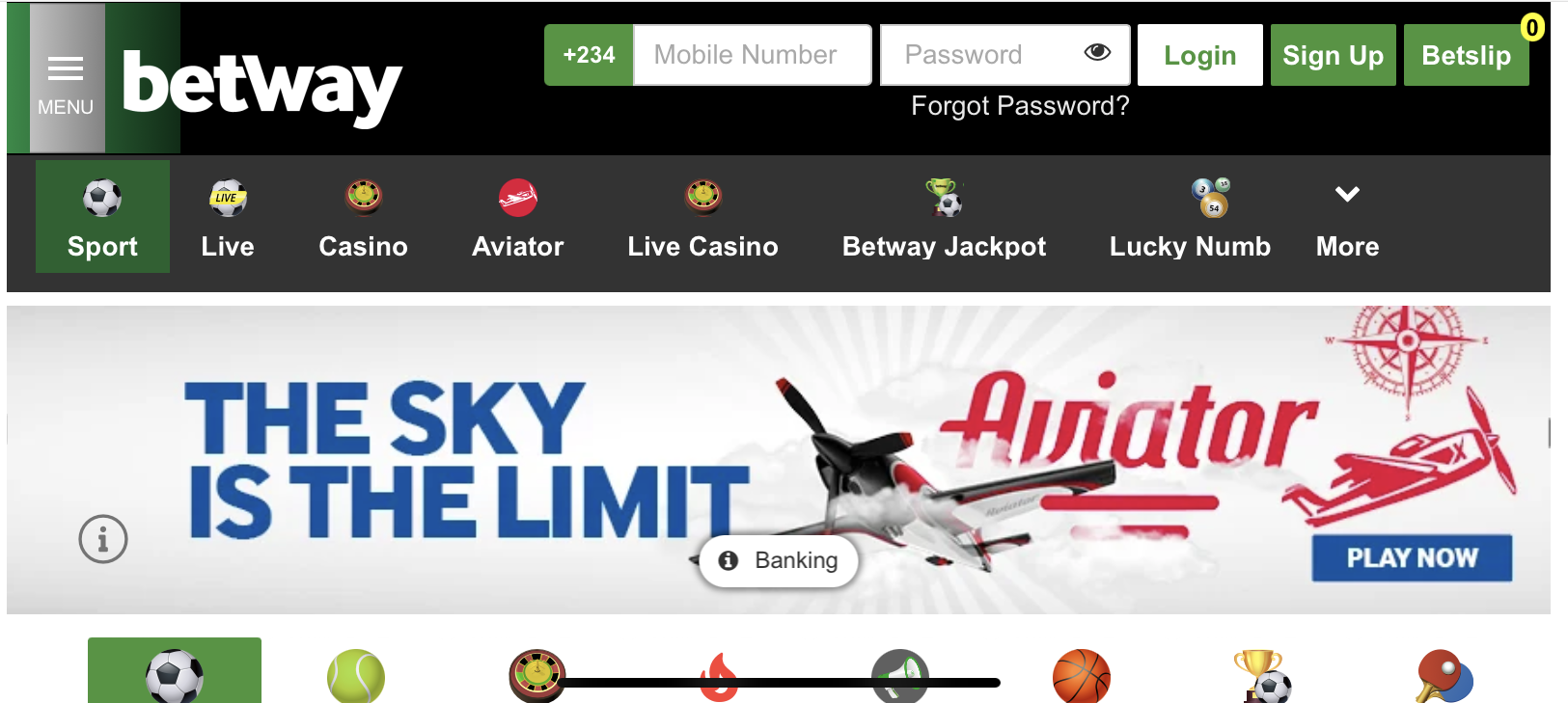1568x703 pixels.
Task: Click the Mobile Number input field
Action: click(753, 55)
